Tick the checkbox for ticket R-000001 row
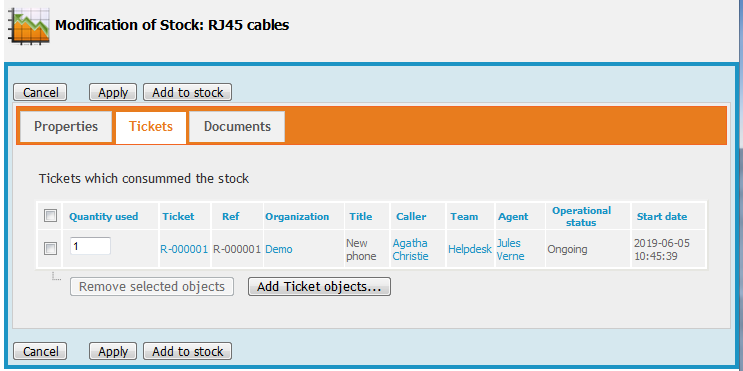The image size is (743, 371). coord(50,248)
